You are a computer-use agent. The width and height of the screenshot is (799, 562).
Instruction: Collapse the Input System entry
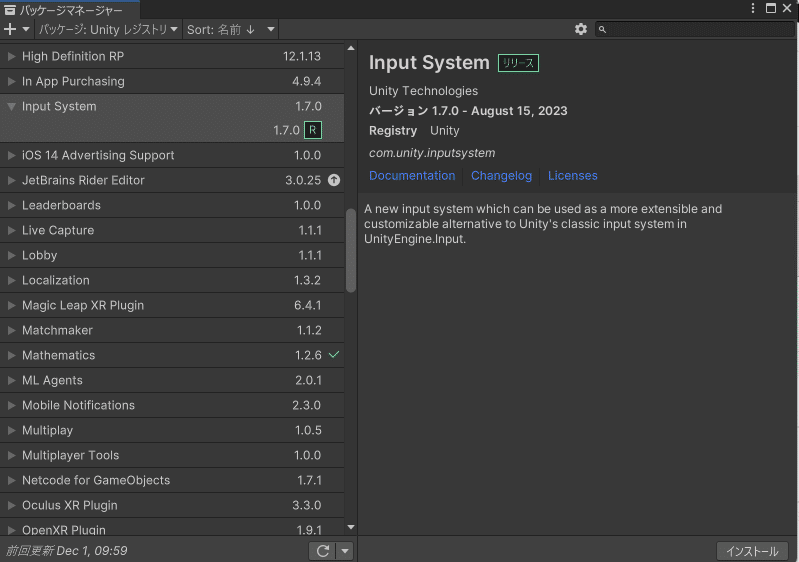click(11, 106)
